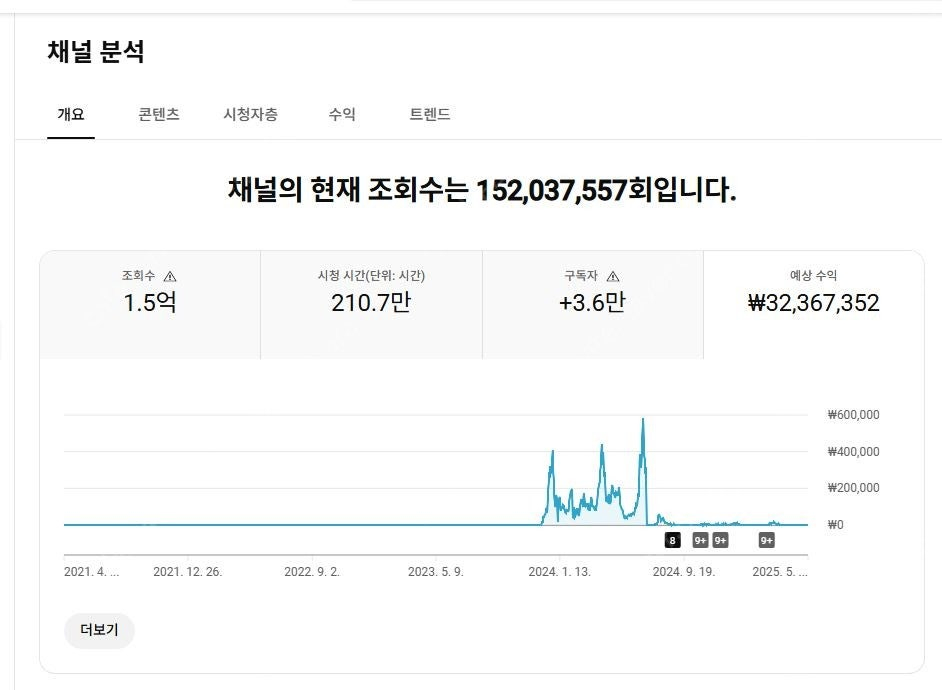Click the warning icon beside 구독자
Screen dimensions: 942x690
(613, 274)
